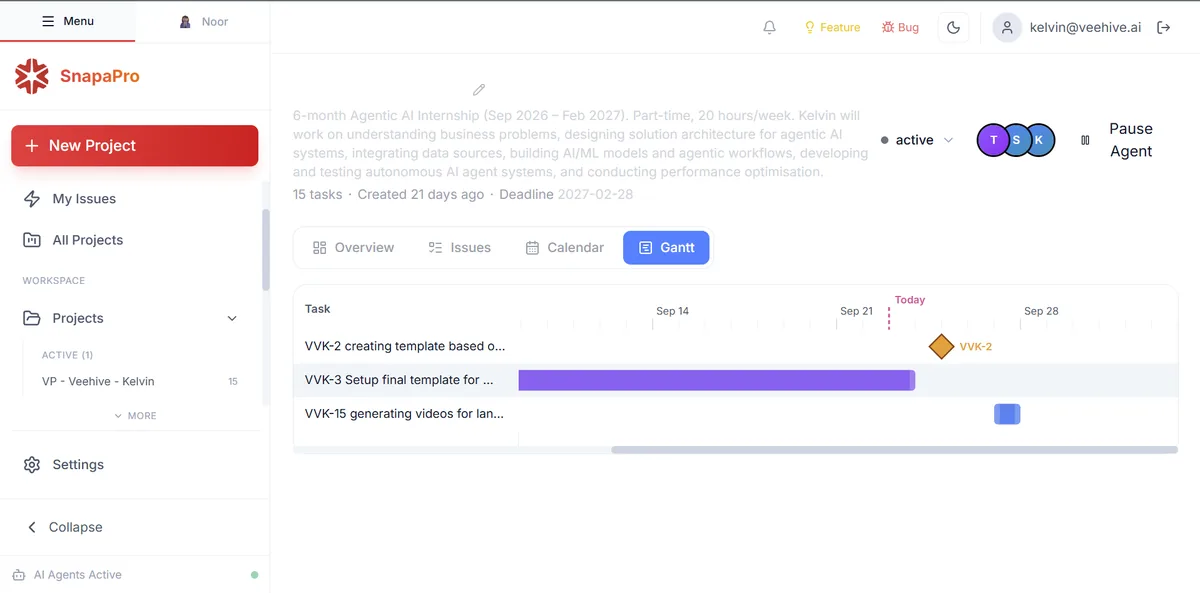Viewport: 1200px width, 593px height.
Task: Click the Sep 14 date header
Action: pos(672,311)
